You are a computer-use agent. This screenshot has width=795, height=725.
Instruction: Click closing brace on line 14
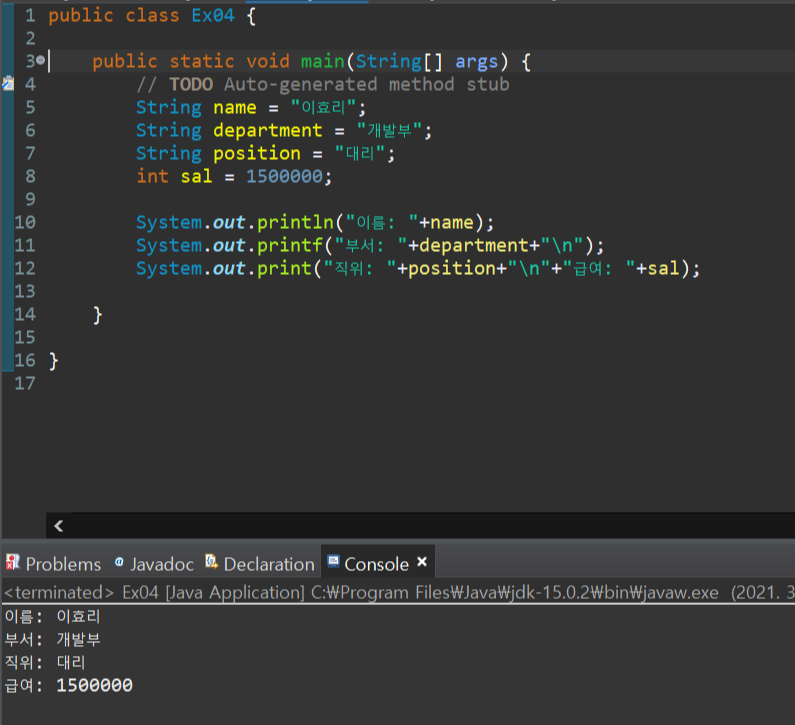tap(97, 315)
